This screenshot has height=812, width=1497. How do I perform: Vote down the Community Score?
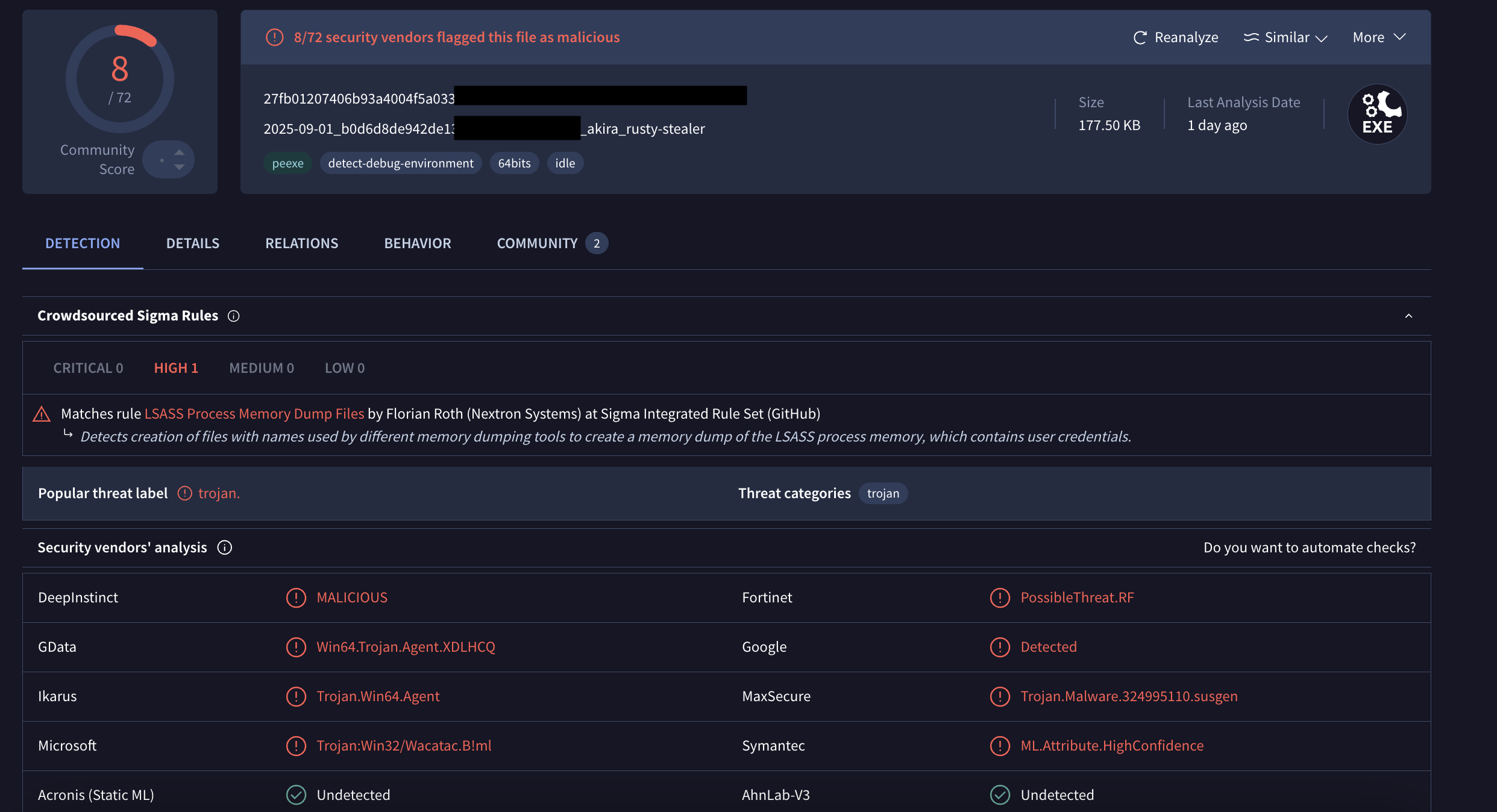click(180, 167)
